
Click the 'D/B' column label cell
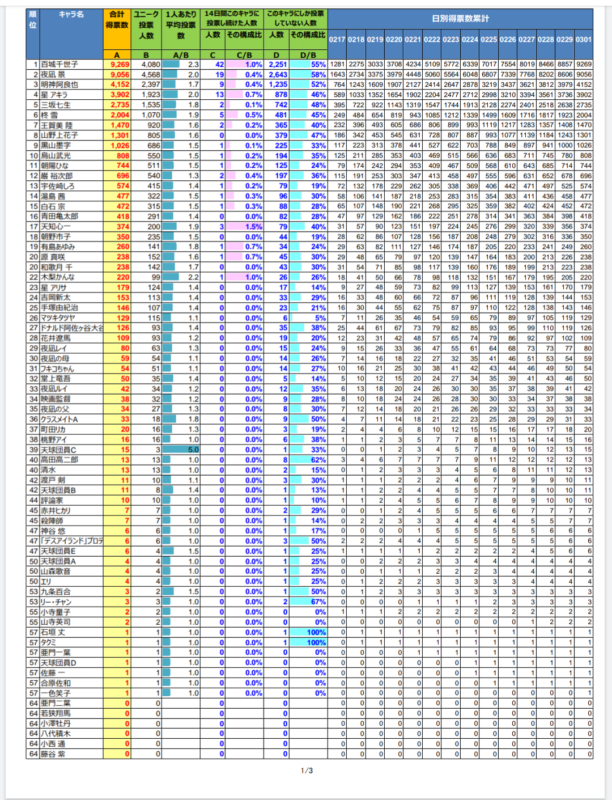tap(308, 55)
